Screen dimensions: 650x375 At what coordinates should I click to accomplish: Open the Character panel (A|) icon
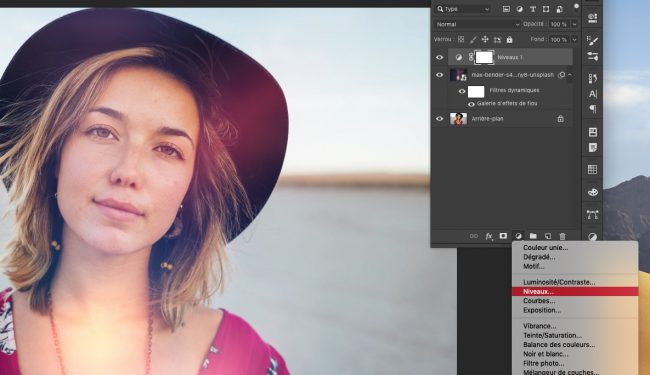[x=593, y=94]
